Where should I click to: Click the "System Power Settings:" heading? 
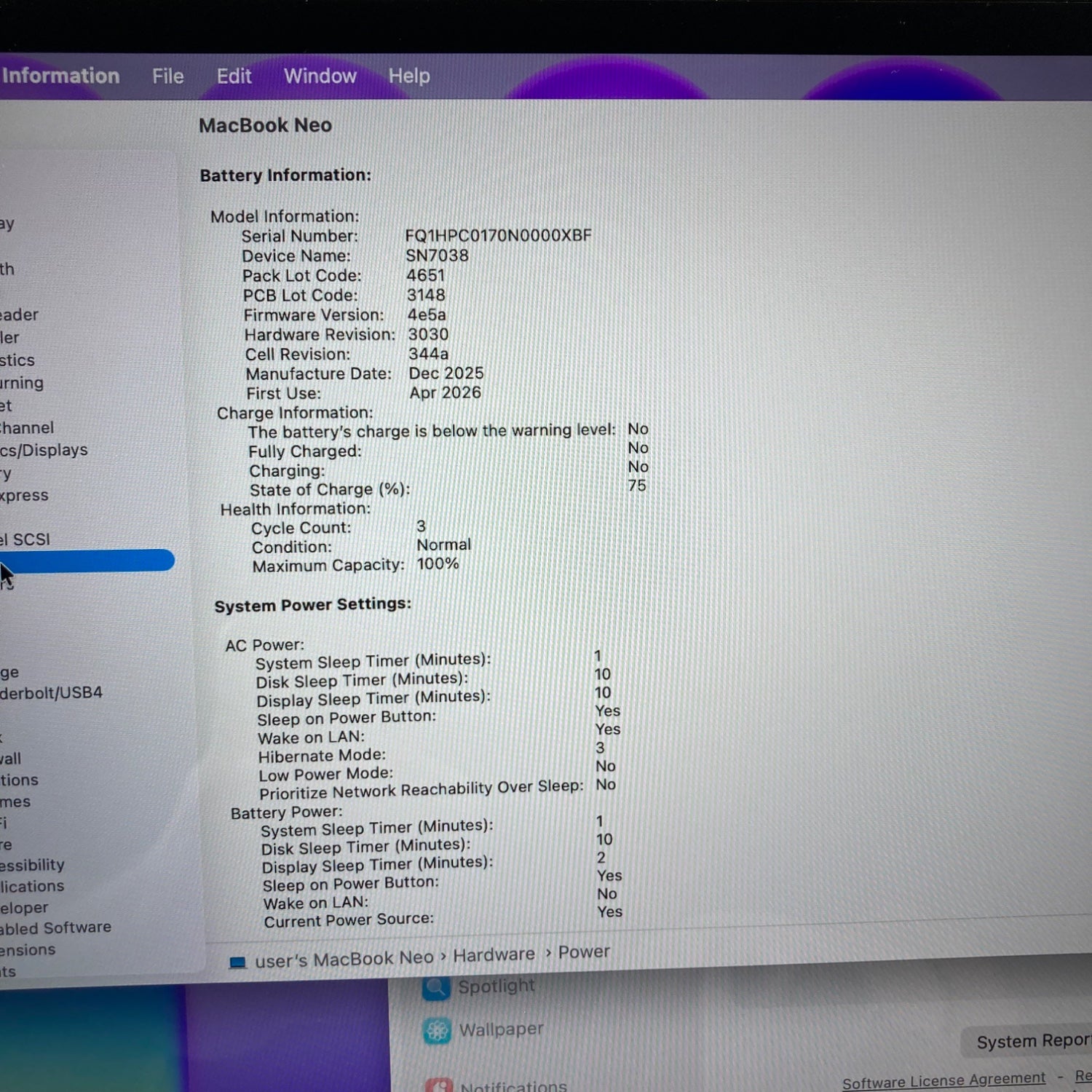[x=313, y=605]
